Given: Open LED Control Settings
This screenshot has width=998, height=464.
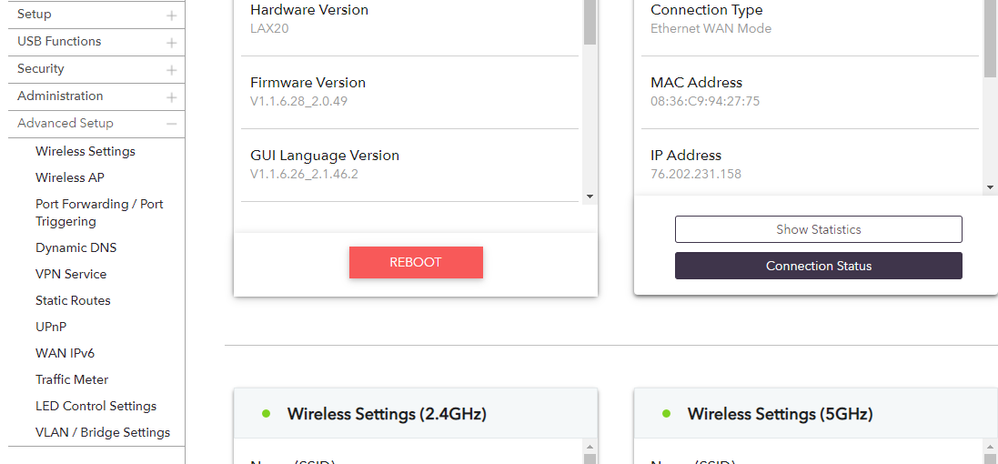Looking at the screenshot, I should 96,406.
